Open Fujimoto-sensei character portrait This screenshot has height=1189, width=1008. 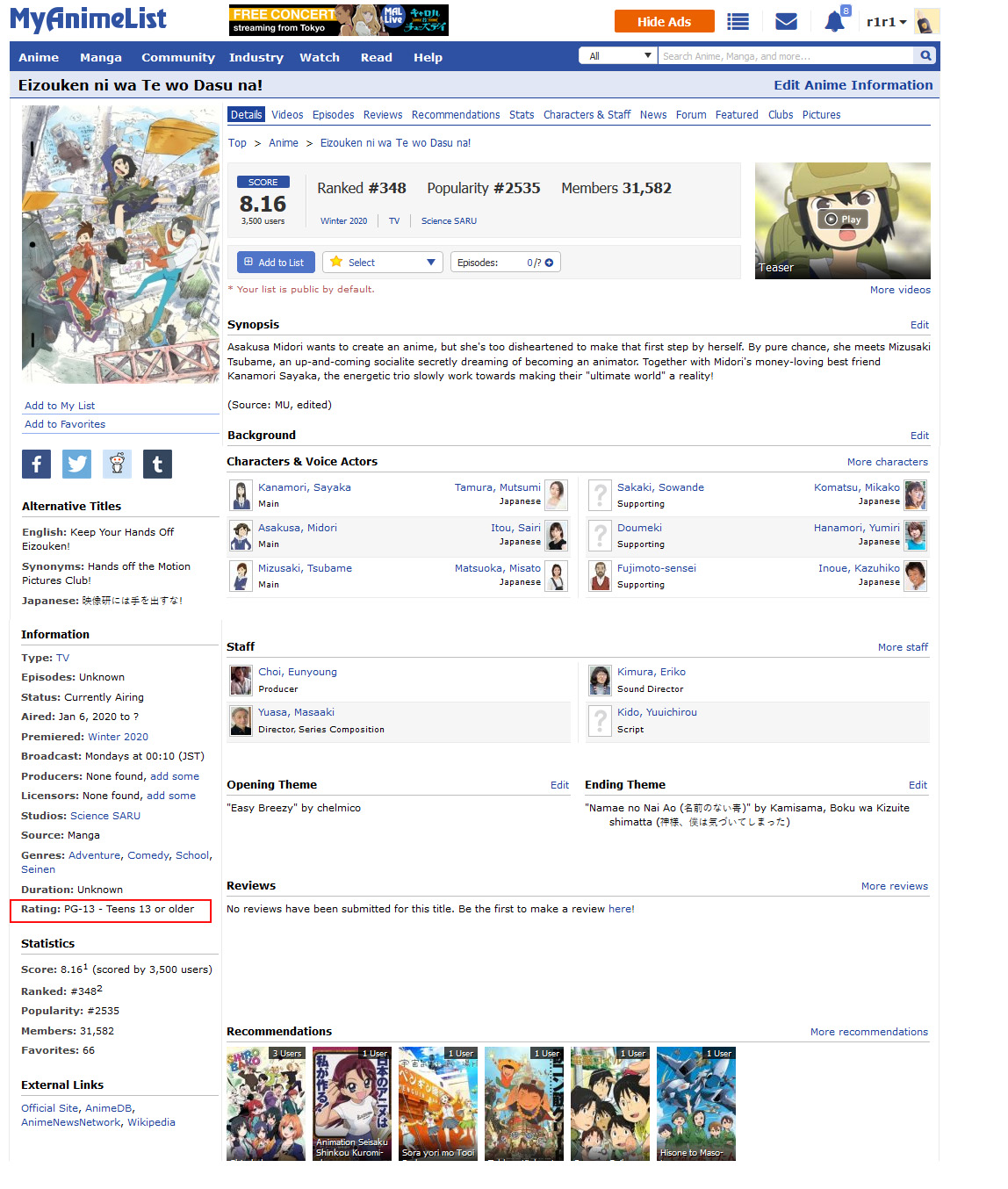coord(601,575)
